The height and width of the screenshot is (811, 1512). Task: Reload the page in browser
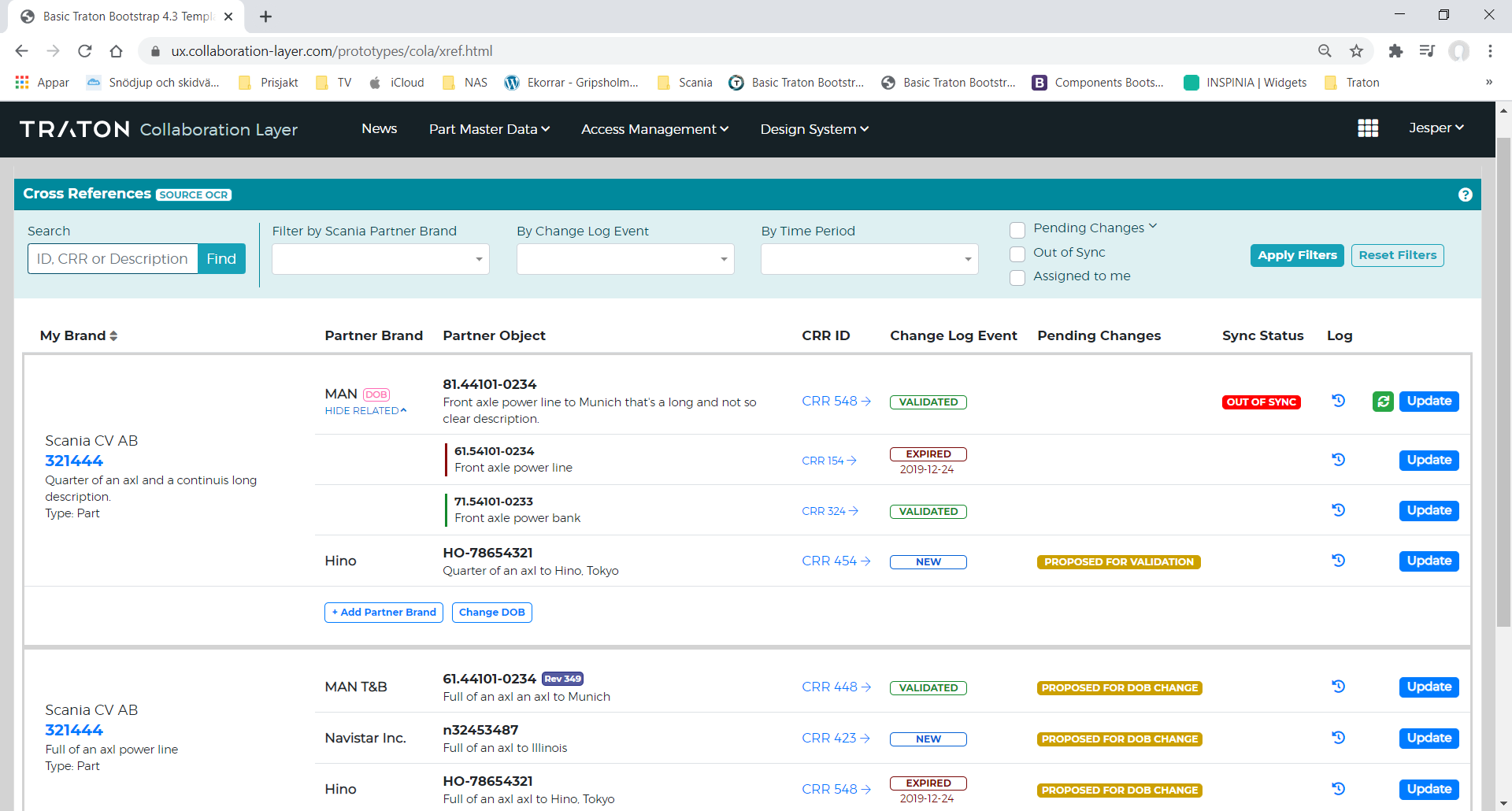pos(85,51)
